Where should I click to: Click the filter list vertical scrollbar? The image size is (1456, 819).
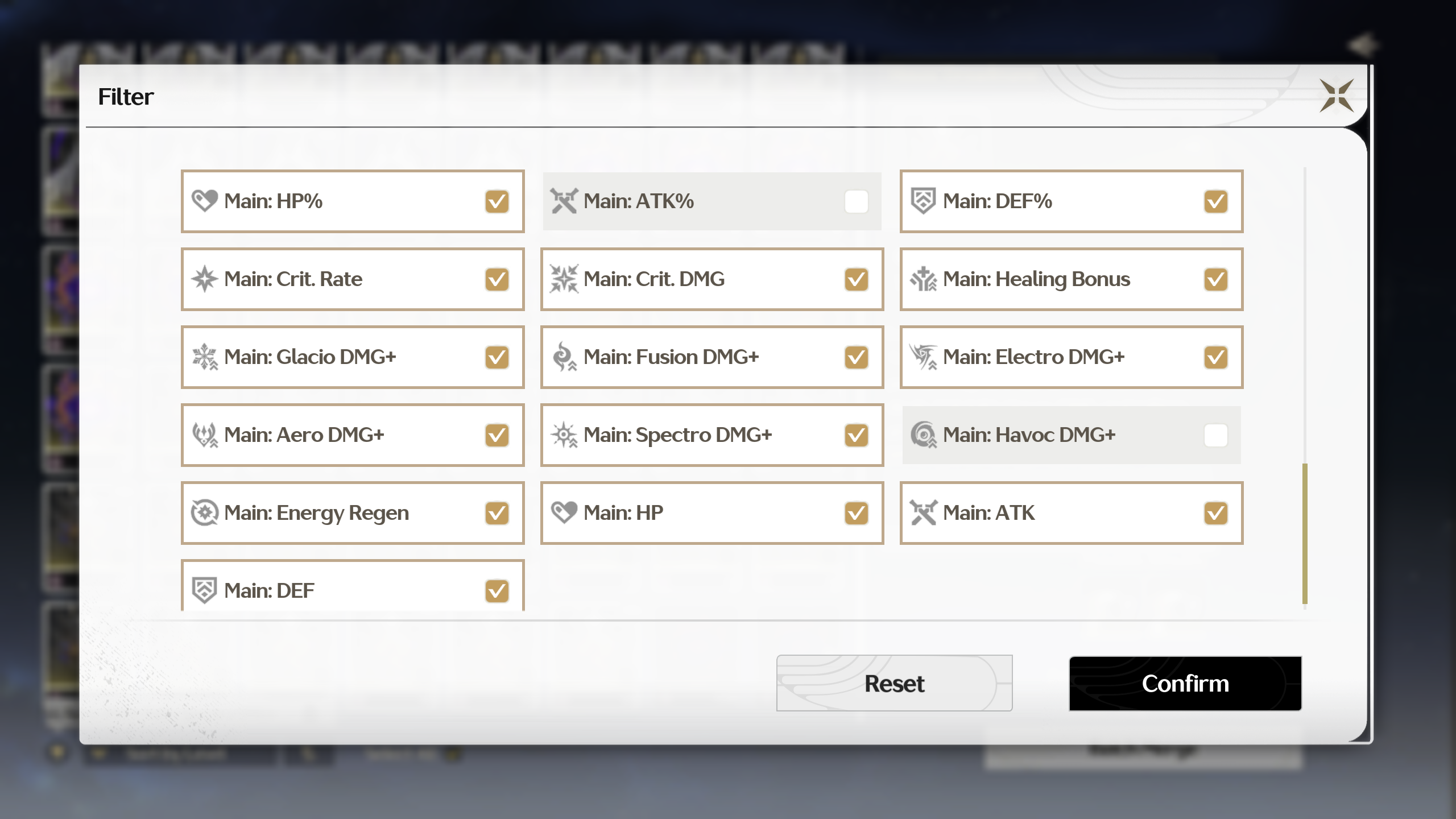click(x=1305, y=533)
